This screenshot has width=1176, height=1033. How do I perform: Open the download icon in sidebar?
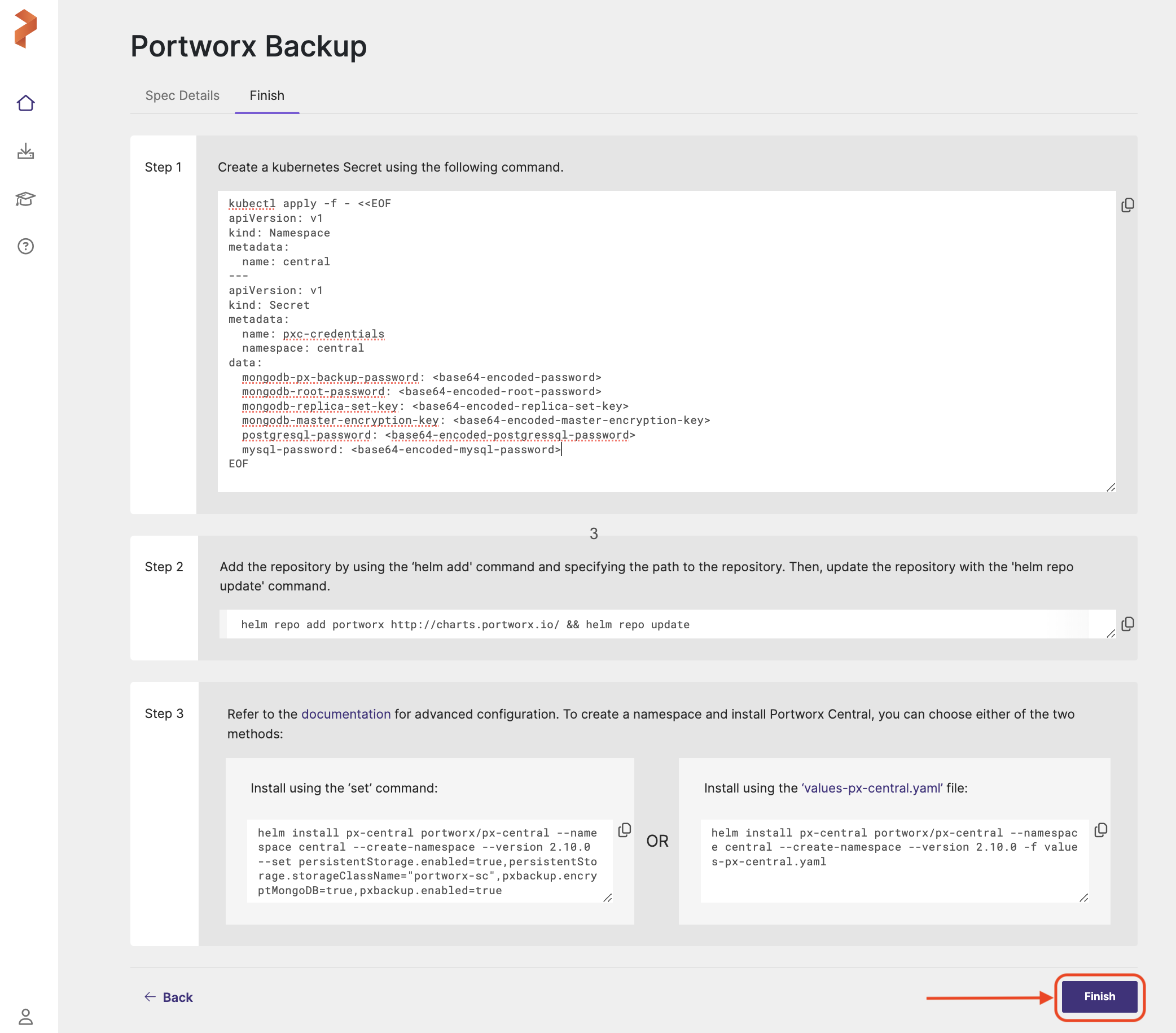point(25,151)
